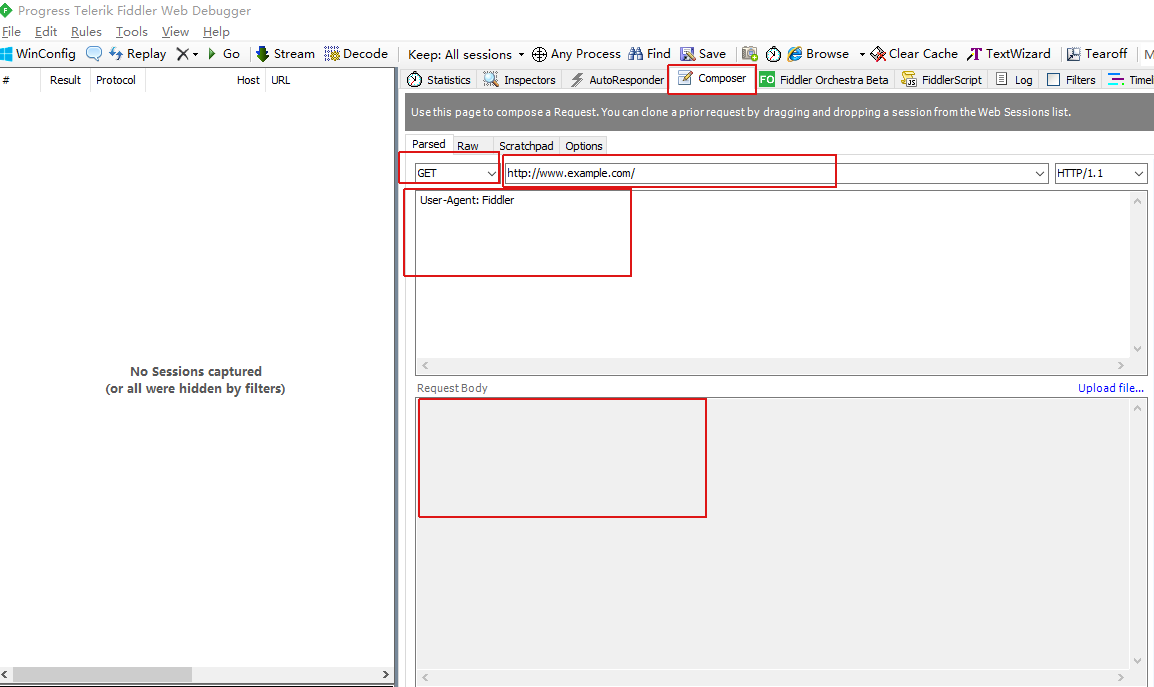Click the Go resume button
This screenshot has height=687, width=1154.
(x=224, y=54)
